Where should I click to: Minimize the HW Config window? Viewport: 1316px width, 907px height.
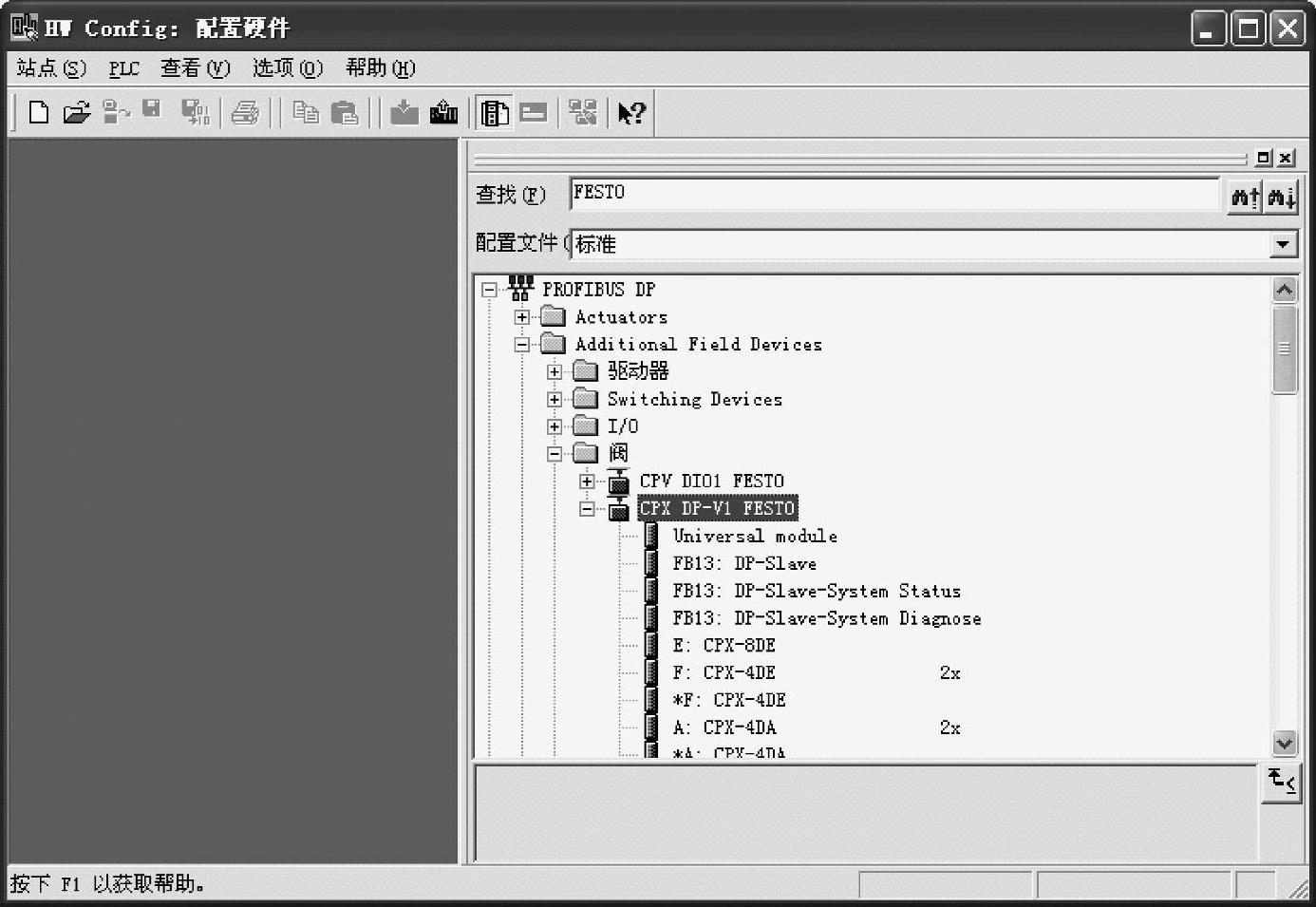pos(1209,28)
